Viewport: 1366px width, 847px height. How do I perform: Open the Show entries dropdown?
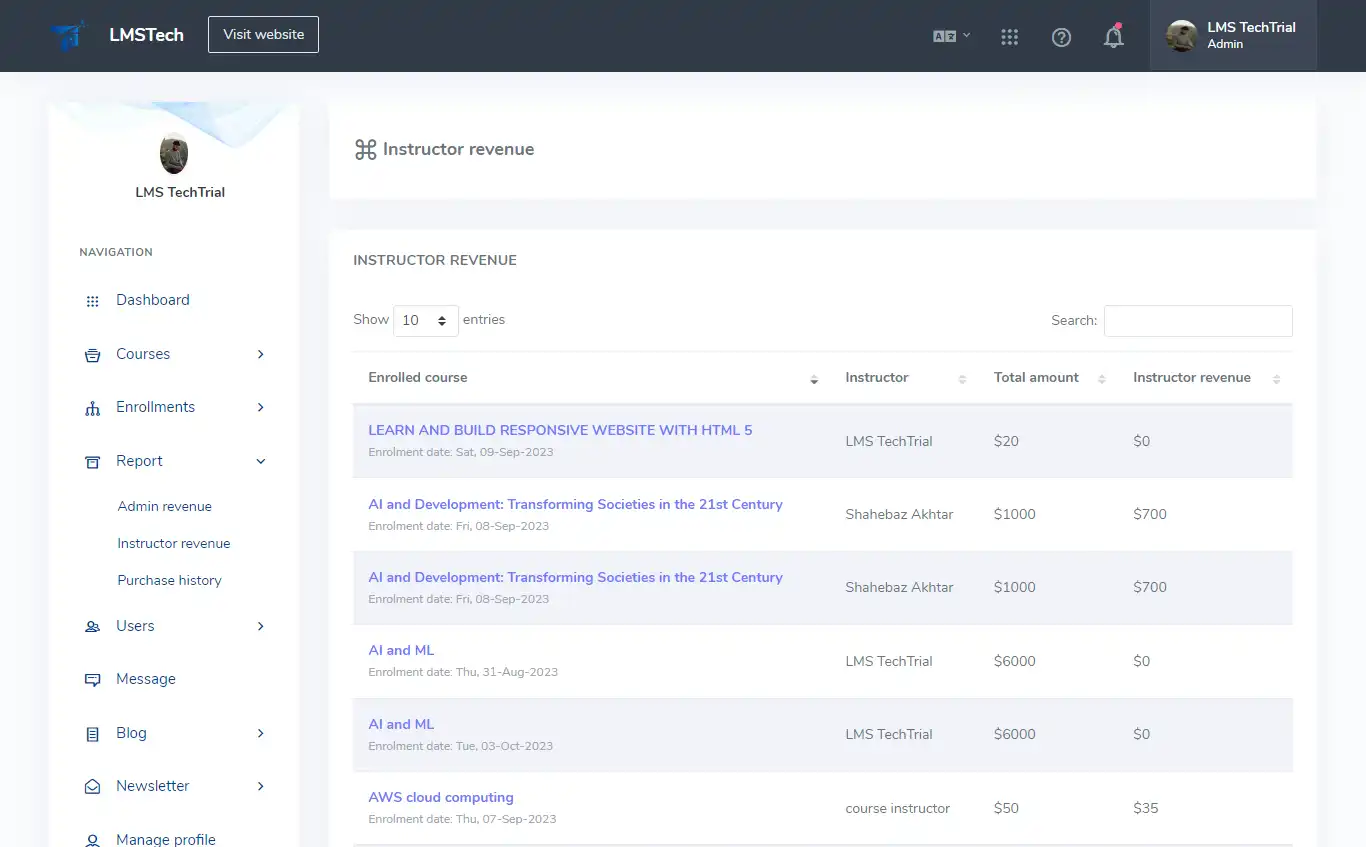[x=425, y=320]
